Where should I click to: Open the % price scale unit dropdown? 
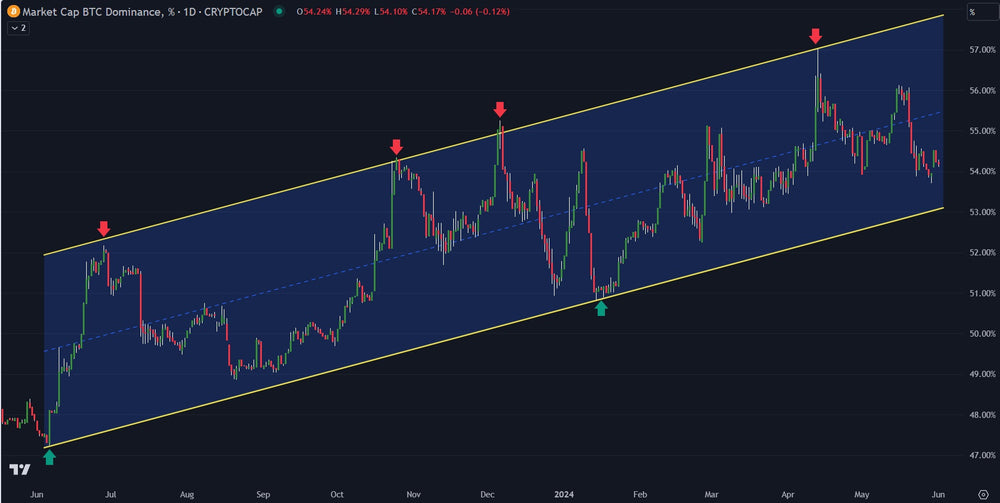pos(972,12)
